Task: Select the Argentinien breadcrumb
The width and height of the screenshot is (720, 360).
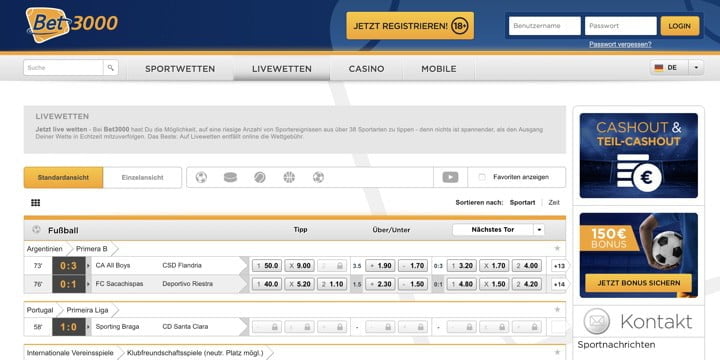Action: (x=45, y=248)
